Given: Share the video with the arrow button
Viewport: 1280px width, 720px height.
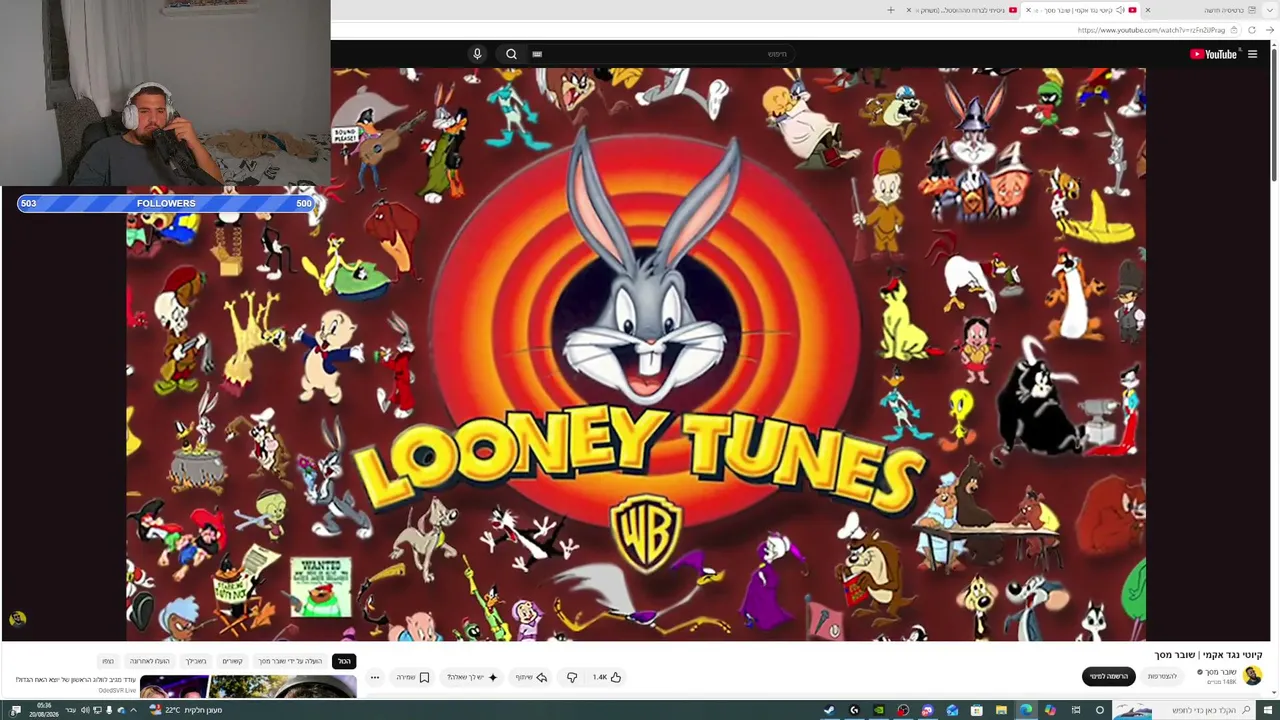Looking at the screenshot, I should point(532,677).
